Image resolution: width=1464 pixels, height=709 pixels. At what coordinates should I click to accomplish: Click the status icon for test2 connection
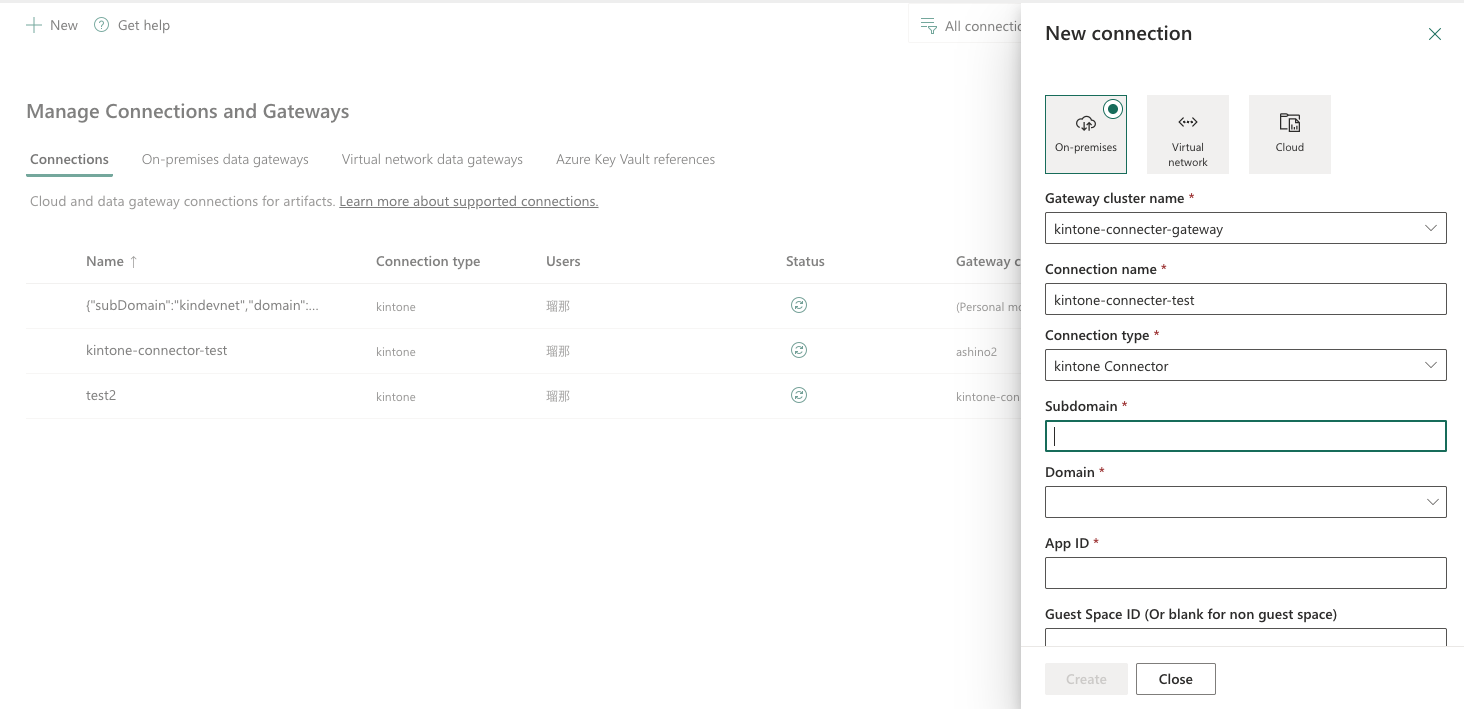(798, 394)
